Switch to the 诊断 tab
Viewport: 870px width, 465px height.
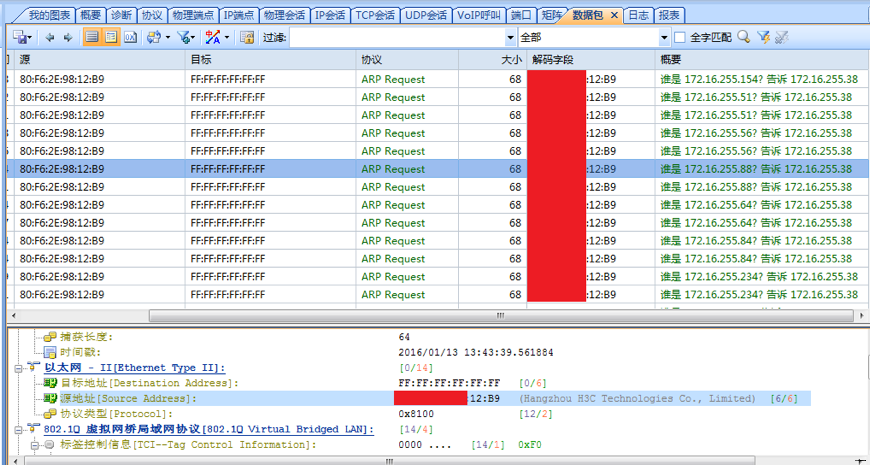[121, 15]
